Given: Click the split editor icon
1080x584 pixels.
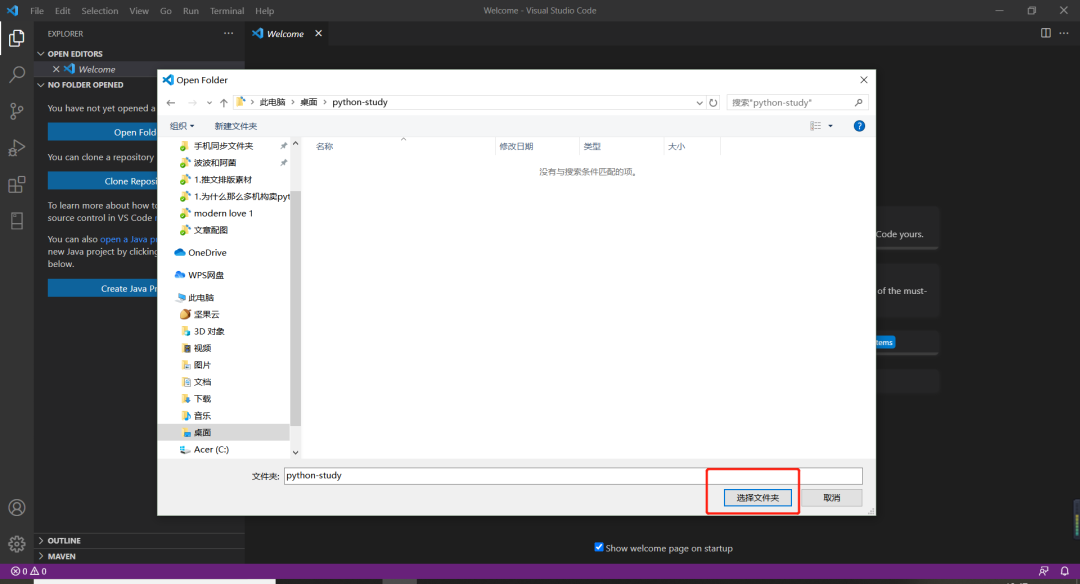Looking at the screenshot, I should 1046,33.
